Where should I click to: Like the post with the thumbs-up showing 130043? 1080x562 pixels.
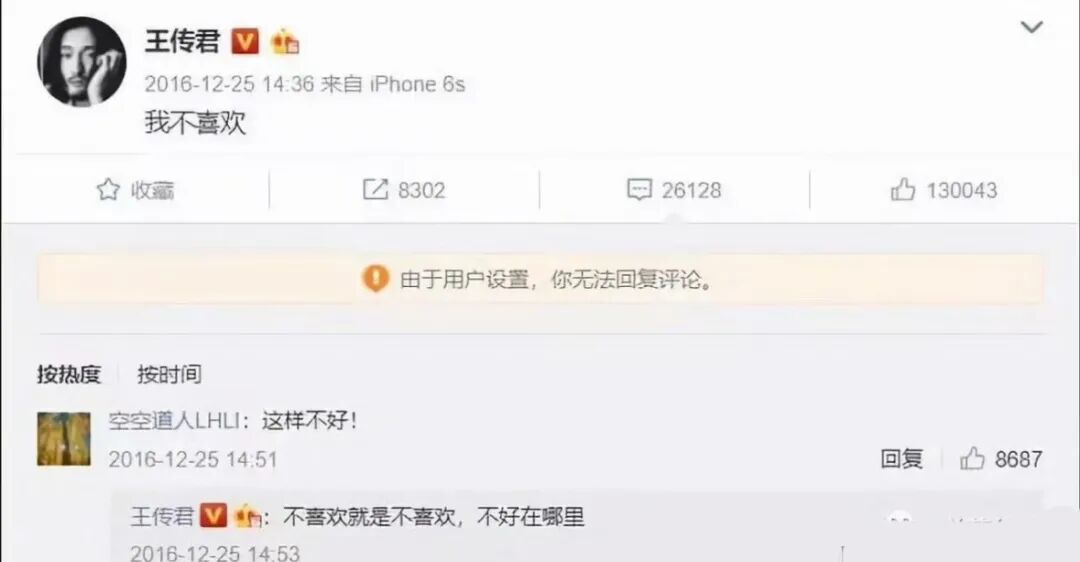click(x=903, y=189)
